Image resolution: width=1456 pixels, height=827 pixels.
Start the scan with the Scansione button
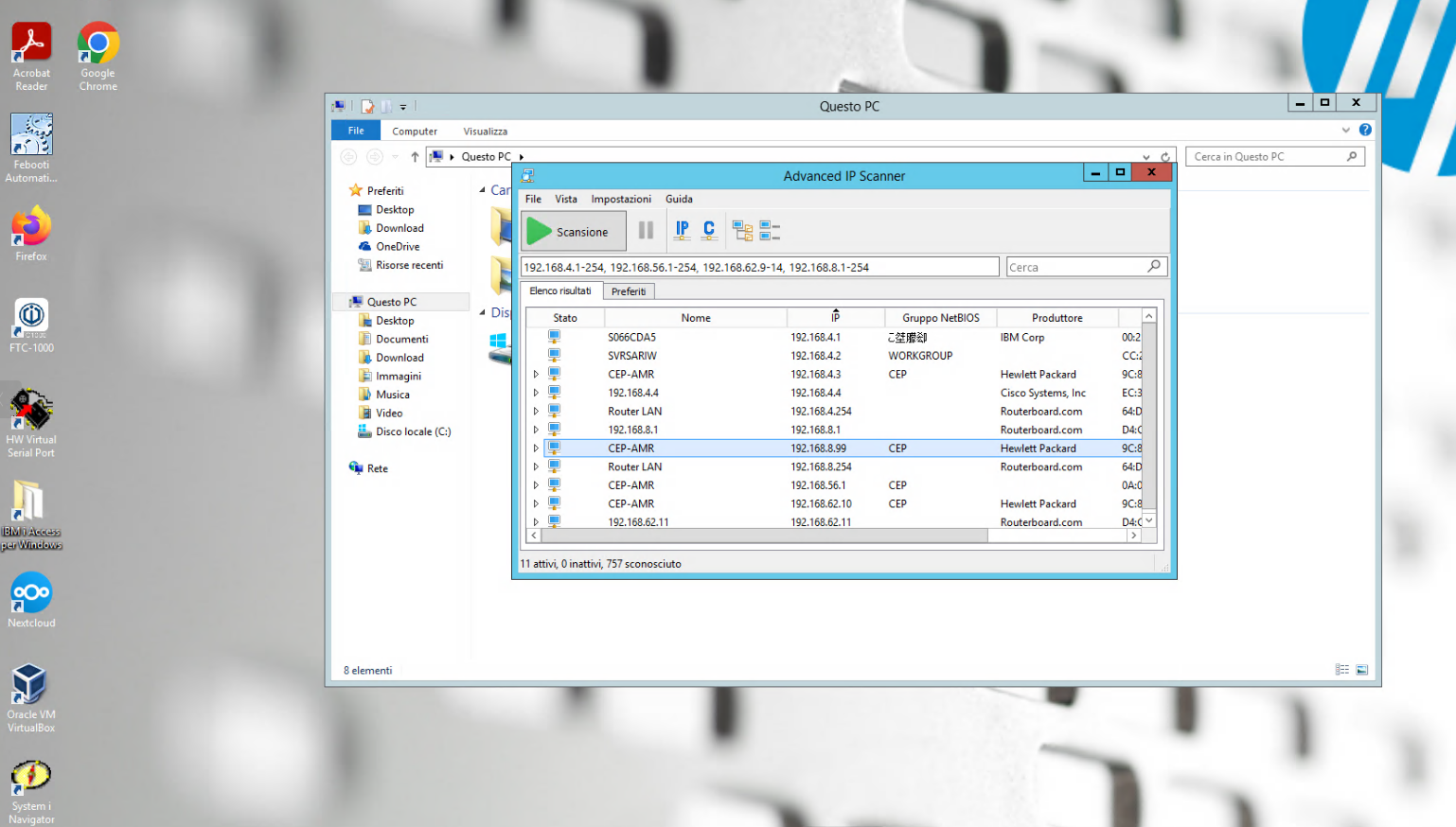574,231
